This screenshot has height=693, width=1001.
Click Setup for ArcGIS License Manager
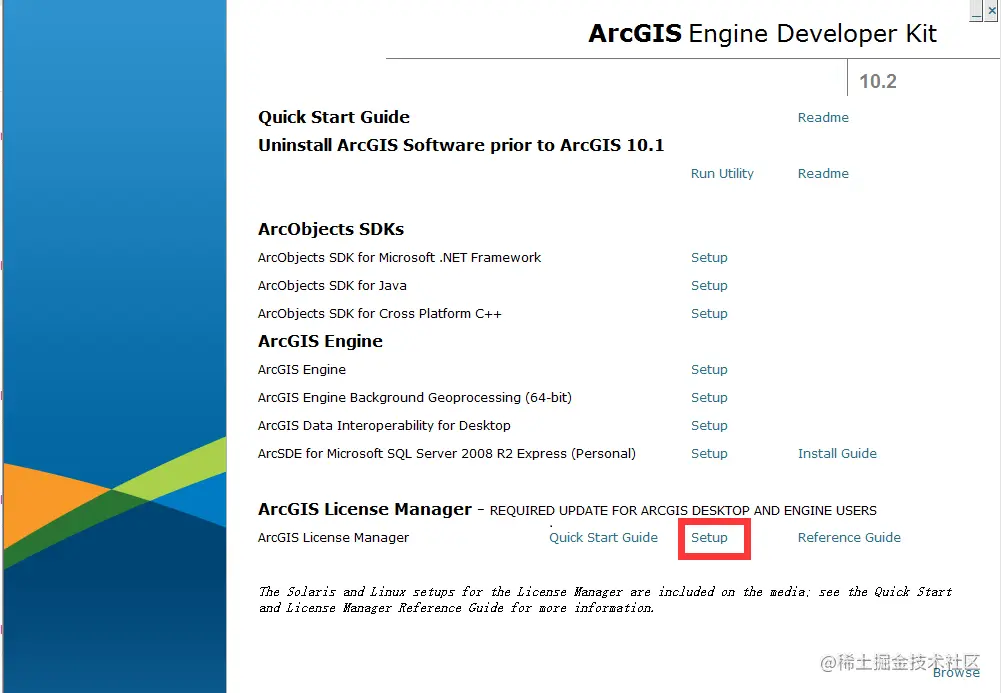click(x=709, y=538)
